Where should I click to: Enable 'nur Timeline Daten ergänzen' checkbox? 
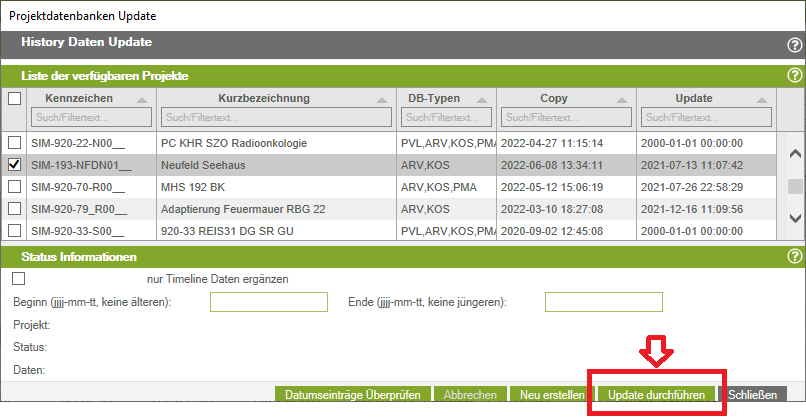click(18, 279)
